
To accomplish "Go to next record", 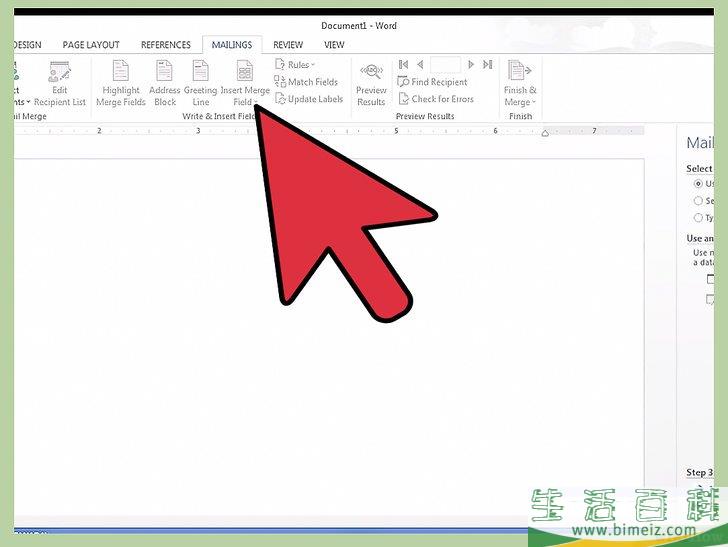I will point(471,65).
